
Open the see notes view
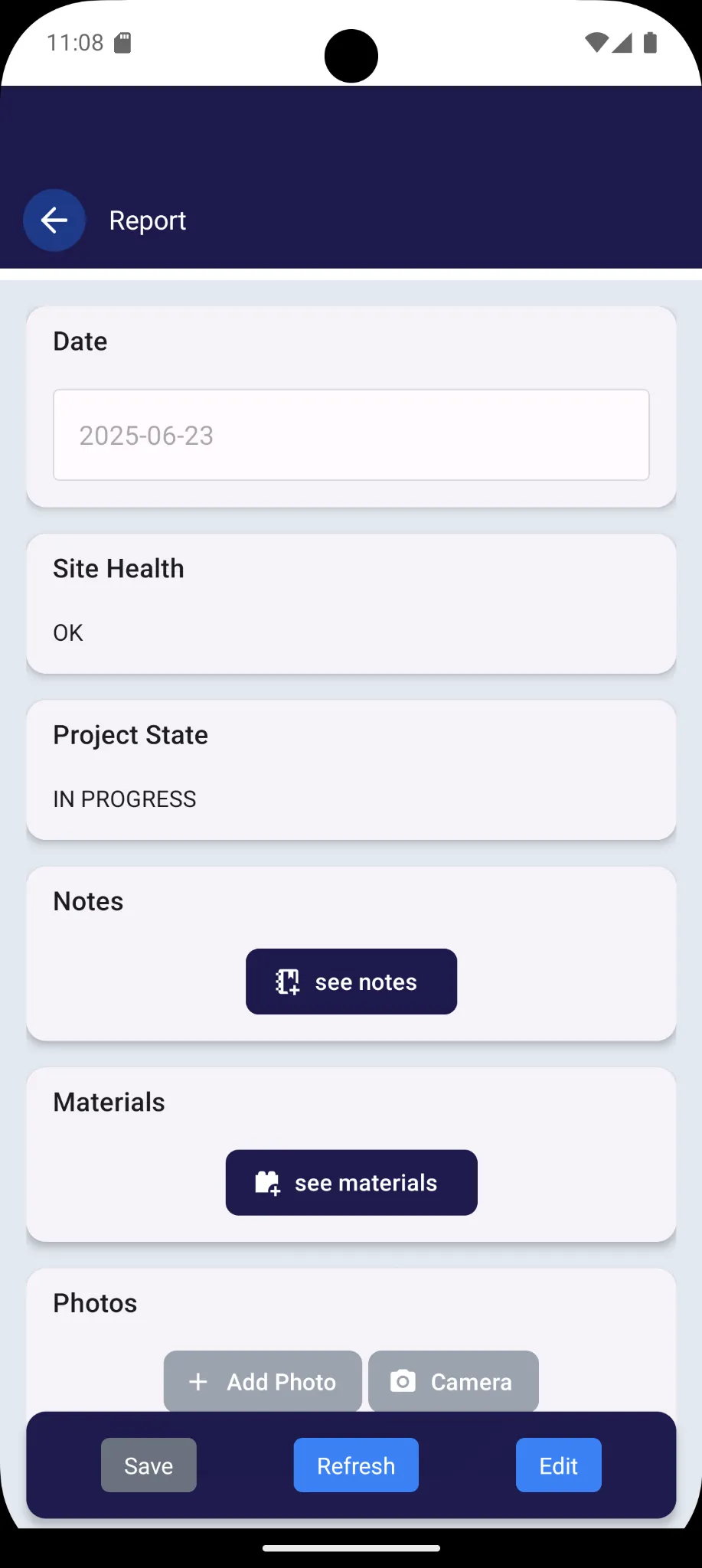tap(351, 982)
